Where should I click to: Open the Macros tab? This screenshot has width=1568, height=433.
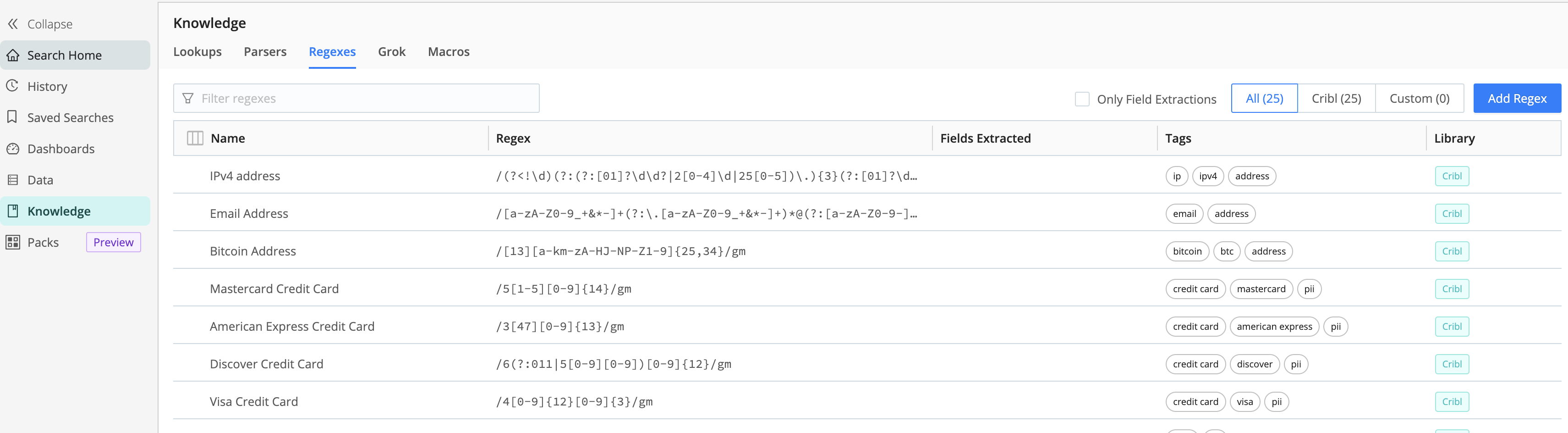pyautogui.click(x=449, y=52)
